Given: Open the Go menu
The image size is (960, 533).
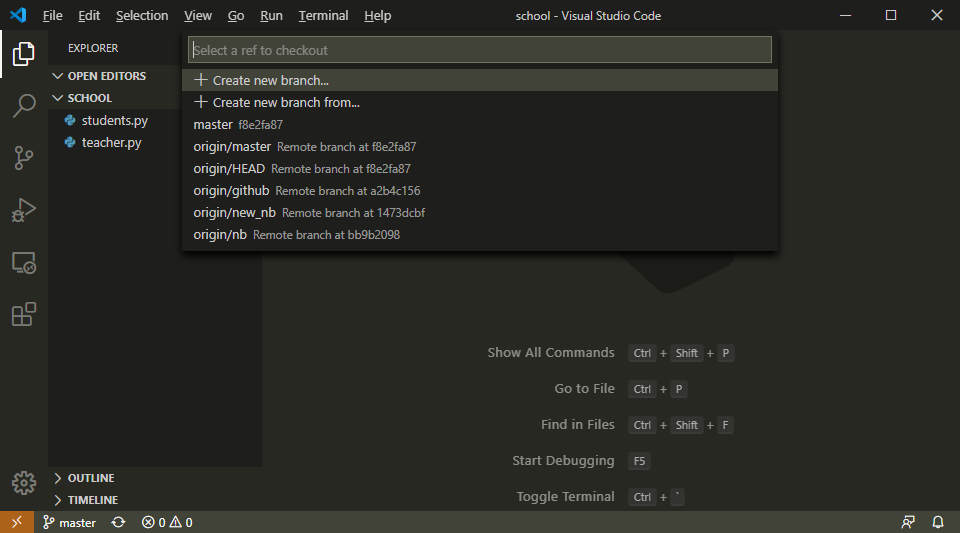Looking at the screenshot, I should coord(236,15).
